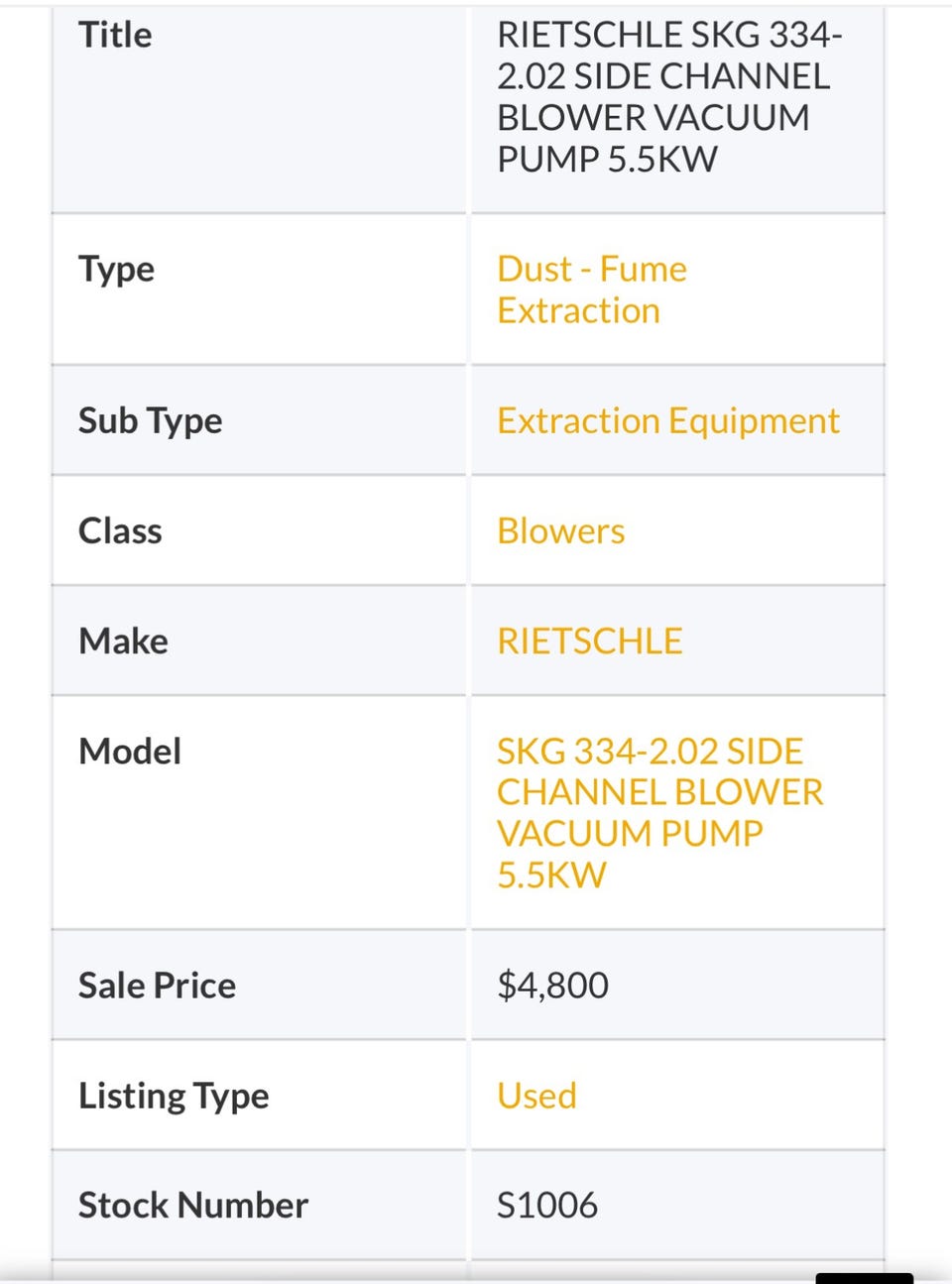Open the Blowers class link
This screenshot has height=1284, width=952.
(560, 531)
